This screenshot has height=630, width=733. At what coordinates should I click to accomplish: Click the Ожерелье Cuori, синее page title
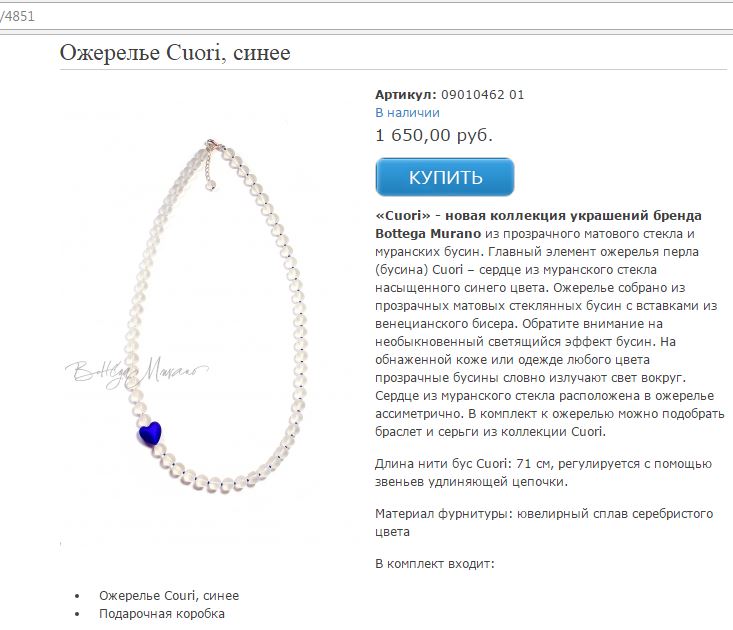click(175, 52)
